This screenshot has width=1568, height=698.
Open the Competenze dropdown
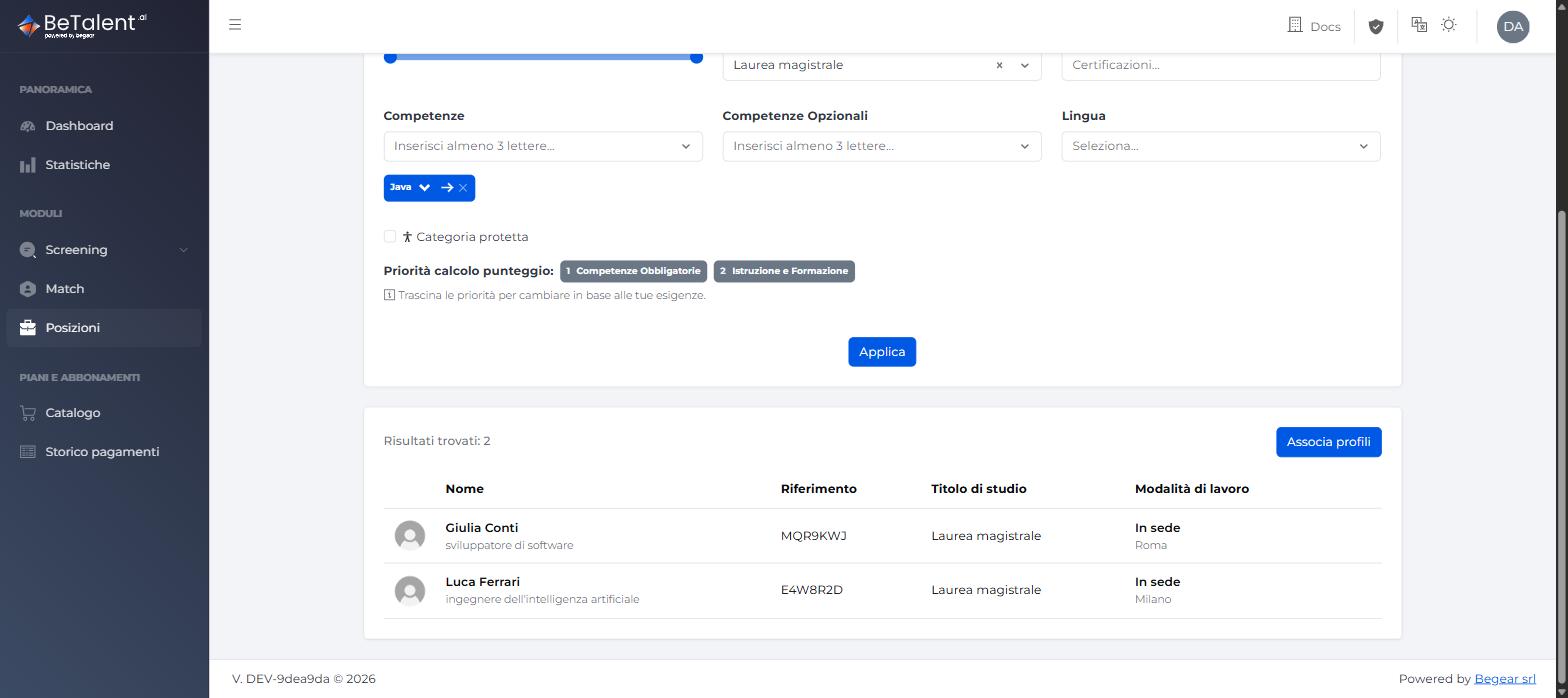tap(543, 146)
